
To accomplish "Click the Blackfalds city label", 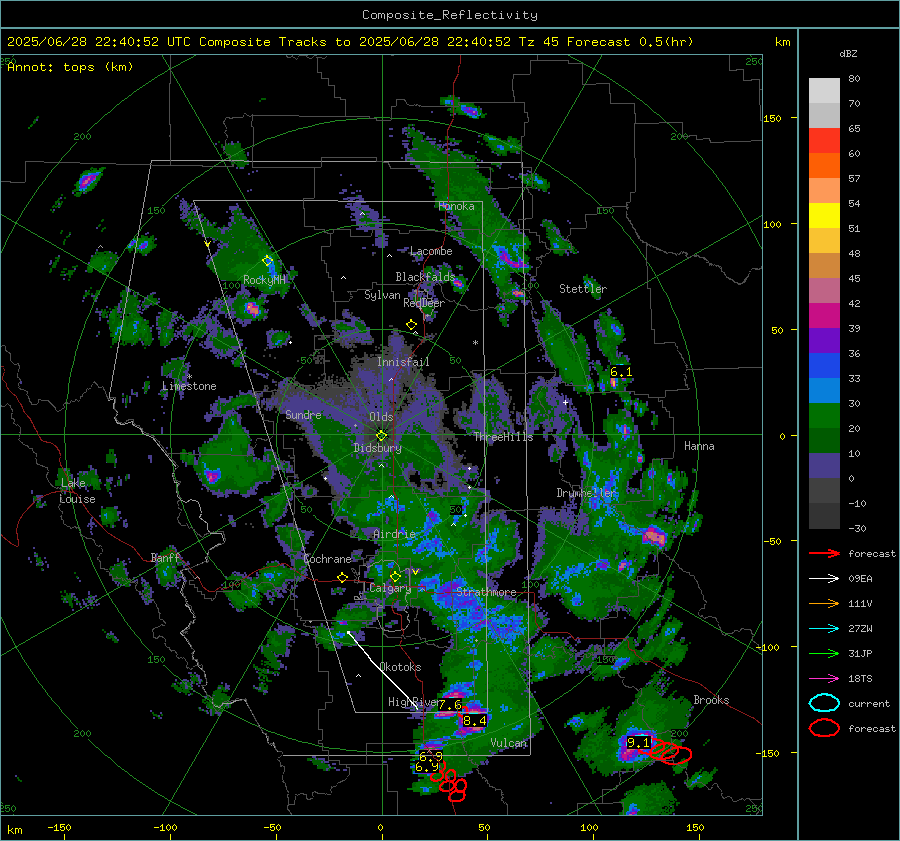I will pyautogui.click(x=425, y=277).
